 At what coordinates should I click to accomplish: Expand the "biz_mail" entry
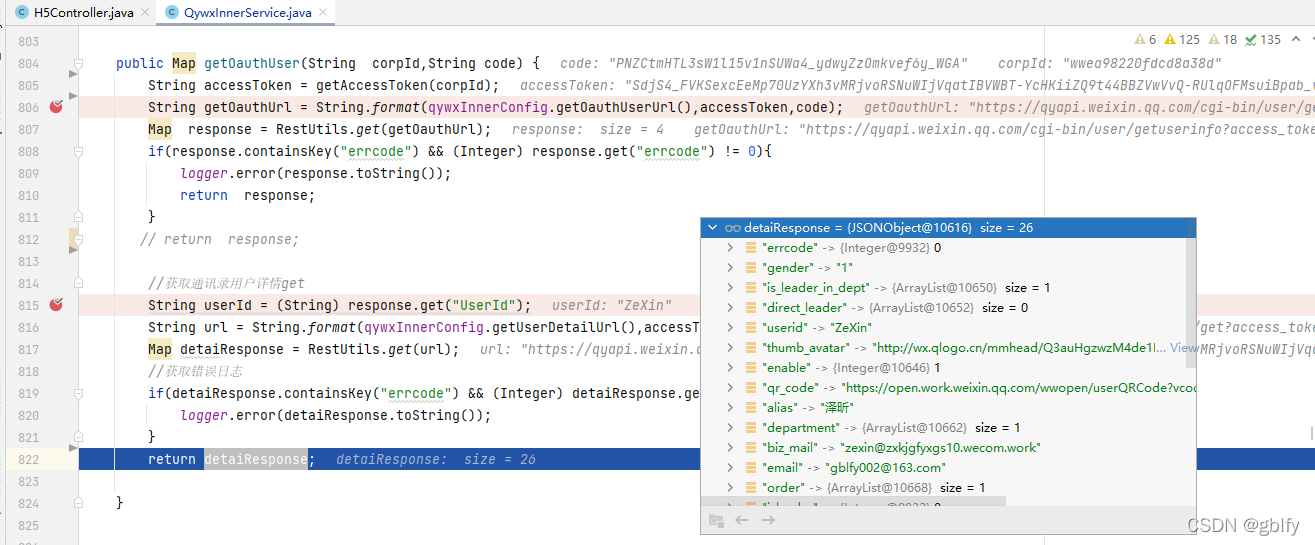click(x=731, y=448)
